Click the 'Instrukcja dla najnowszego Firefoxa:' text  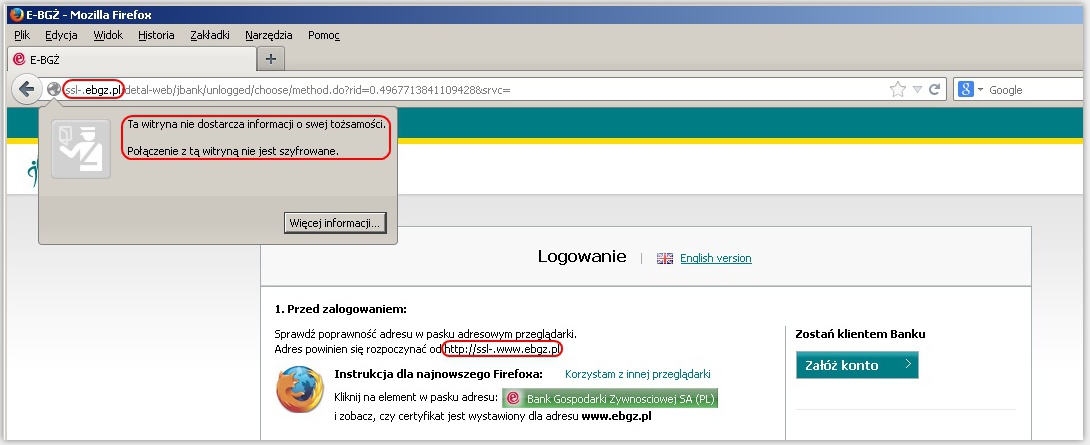coord(438,374)
